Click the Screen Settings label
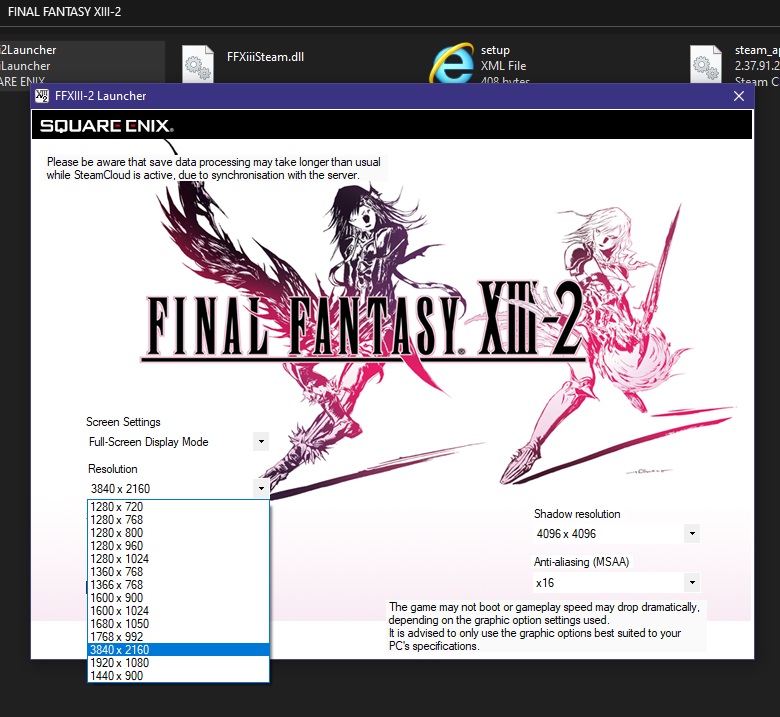This screenshot has height=717, width=780. pyautogui.click(x=123, y=422)
